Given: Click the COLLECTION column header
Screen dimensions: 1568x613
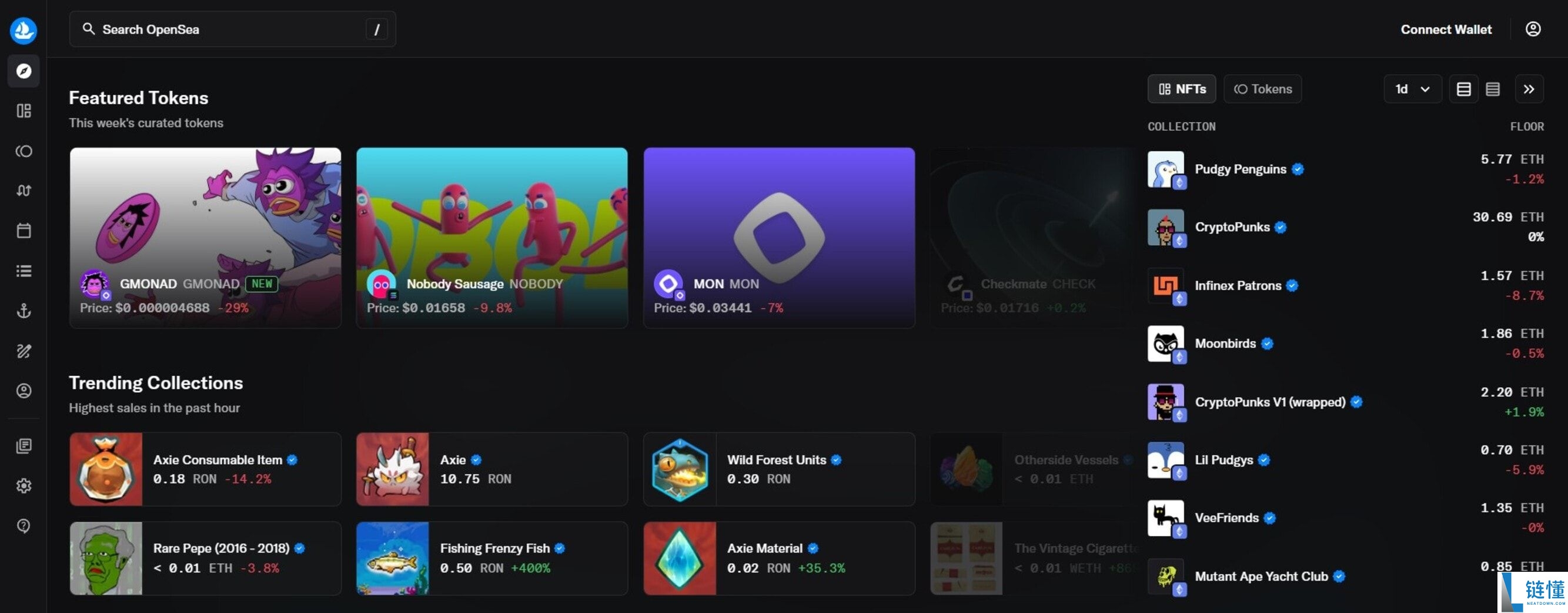Looking at the screenshot, I should (1182, 126).
